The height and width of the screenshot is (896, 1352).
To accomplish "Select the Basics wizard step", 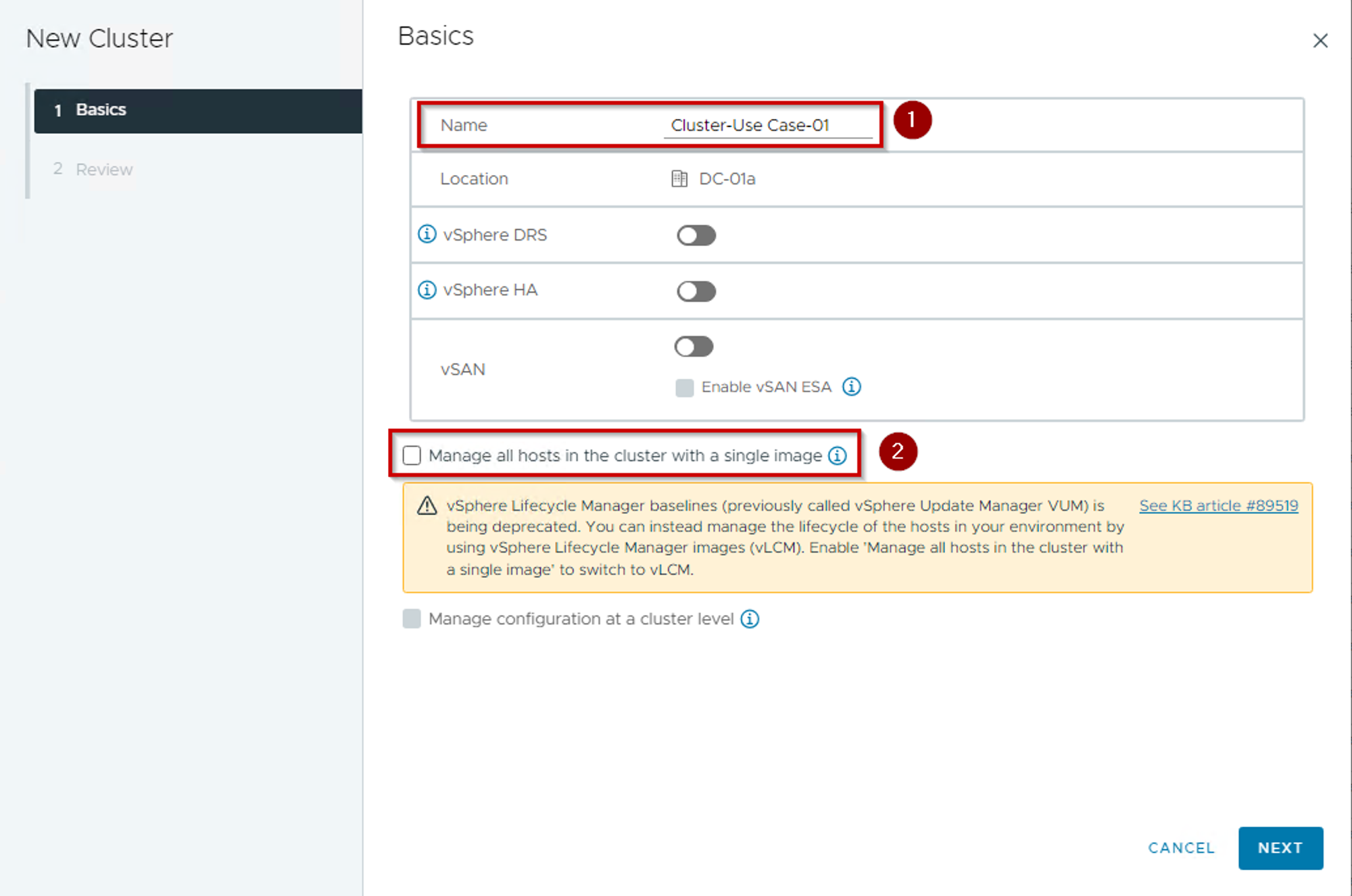I will point(197,110).
